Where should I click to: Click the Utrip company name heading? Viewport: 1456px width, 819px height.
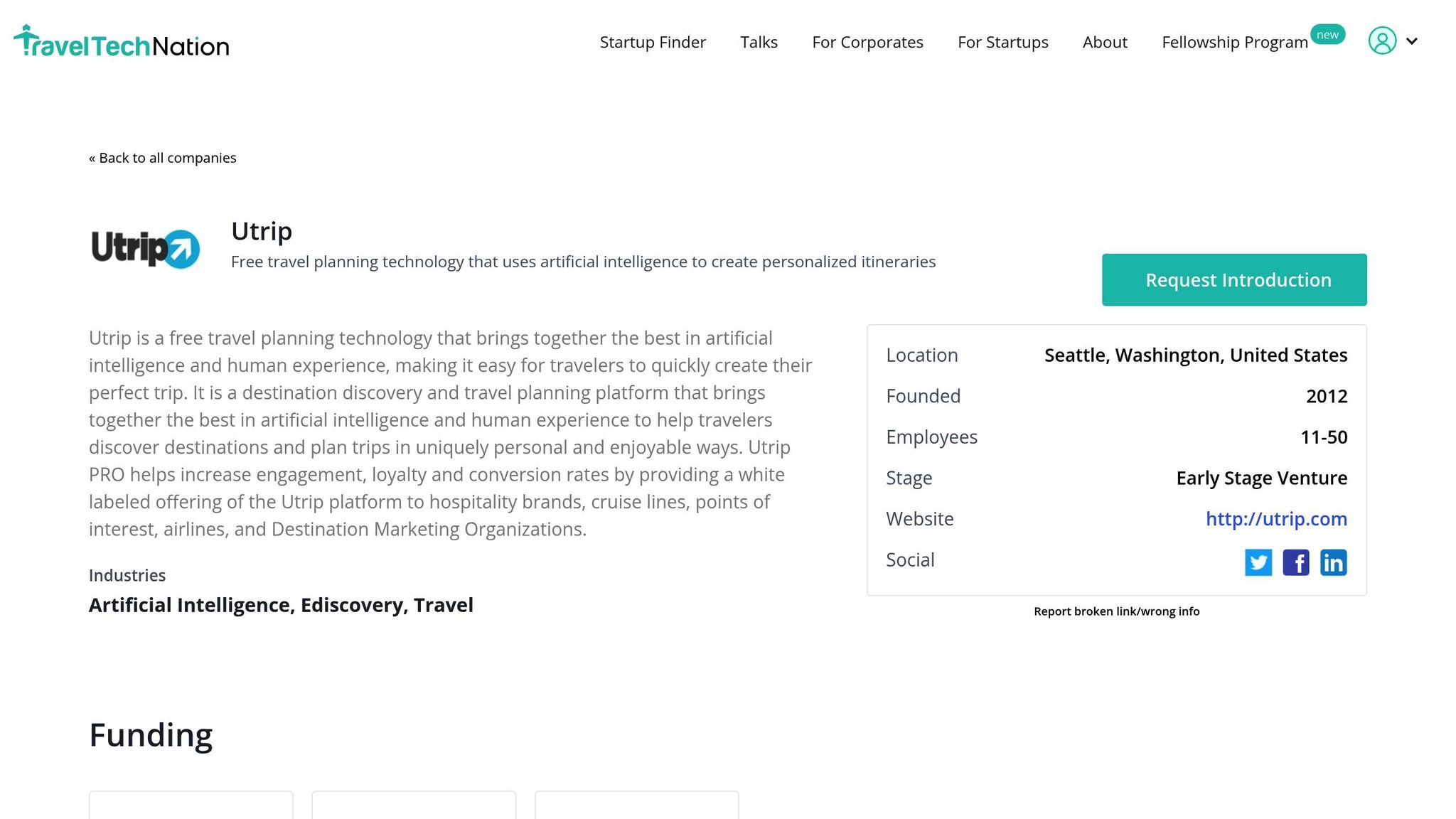(262, 232)
